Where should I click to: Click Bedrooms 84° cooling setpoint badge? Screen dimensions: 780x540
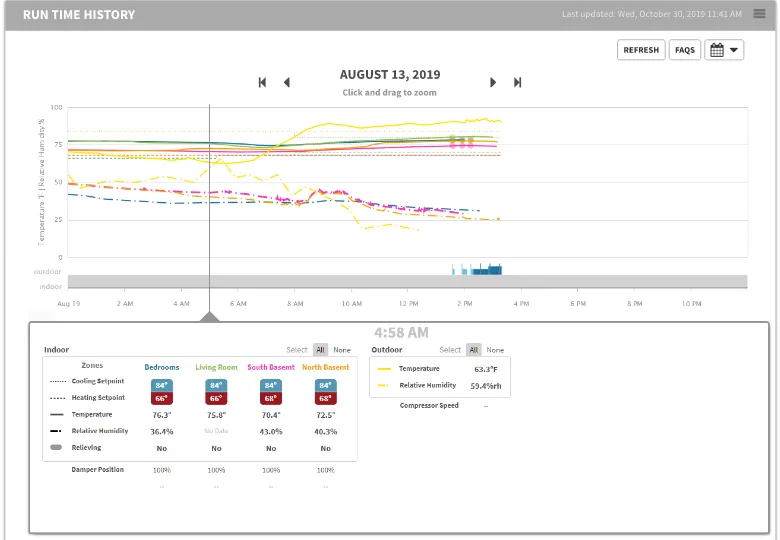[162, 385]
